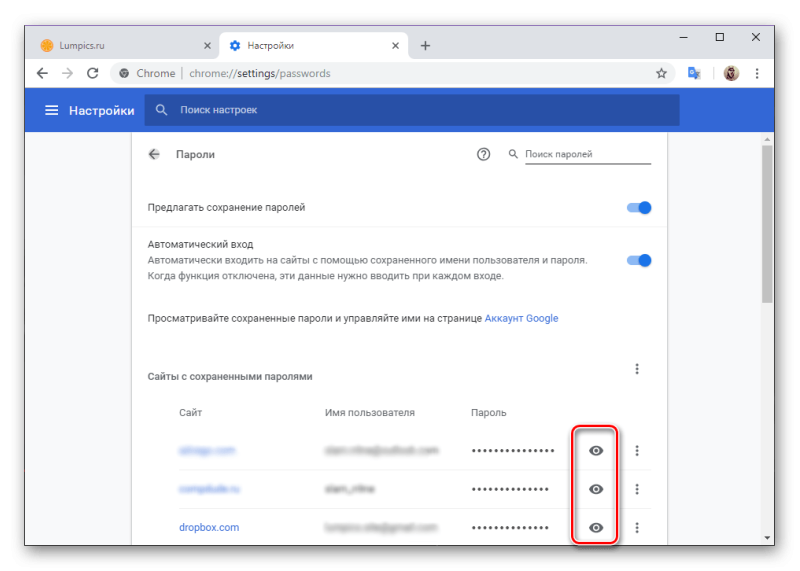Open more actions for the second password row

(637, 489)
